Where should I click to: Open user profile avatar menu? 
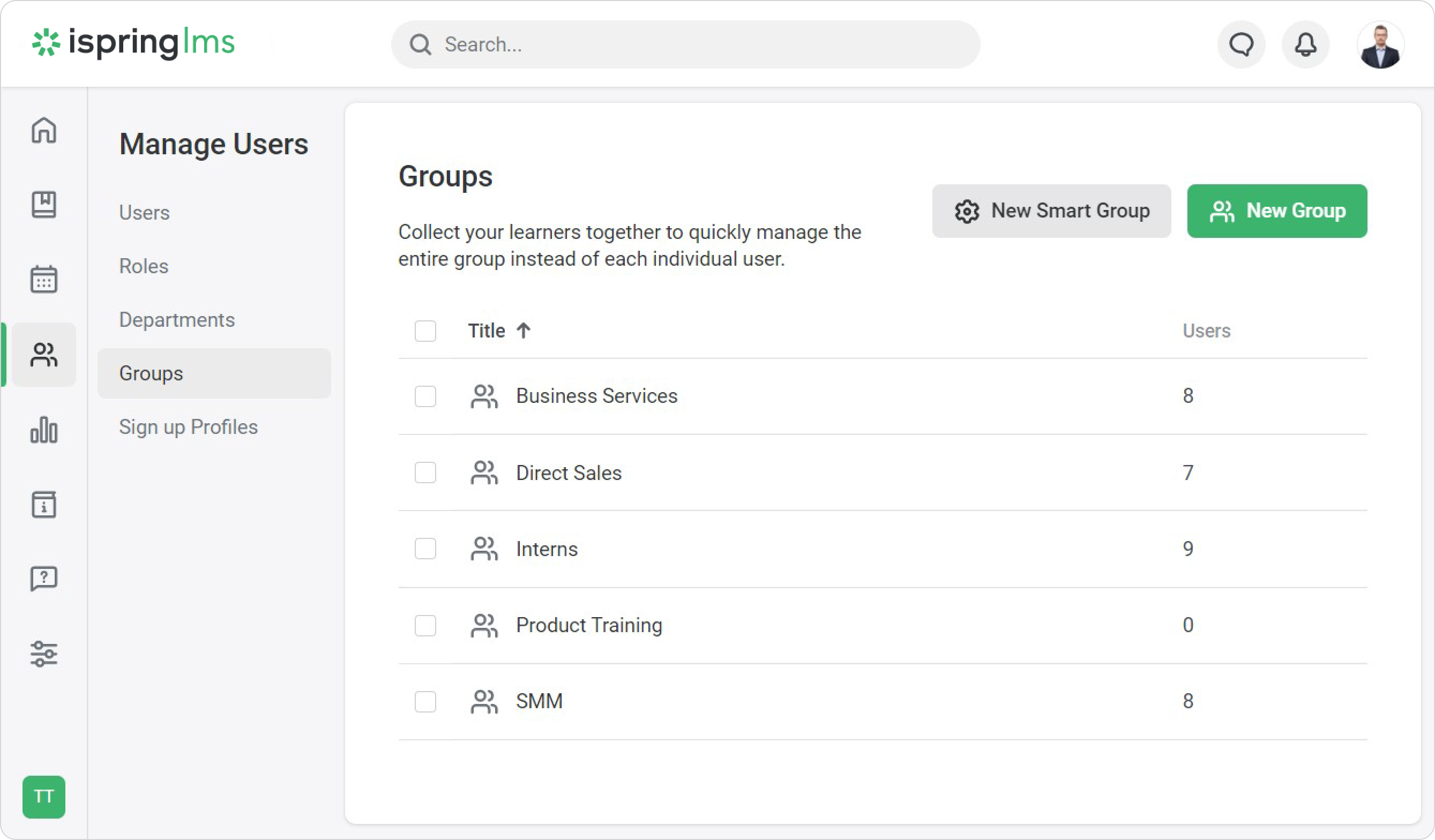click(1380, 46)
